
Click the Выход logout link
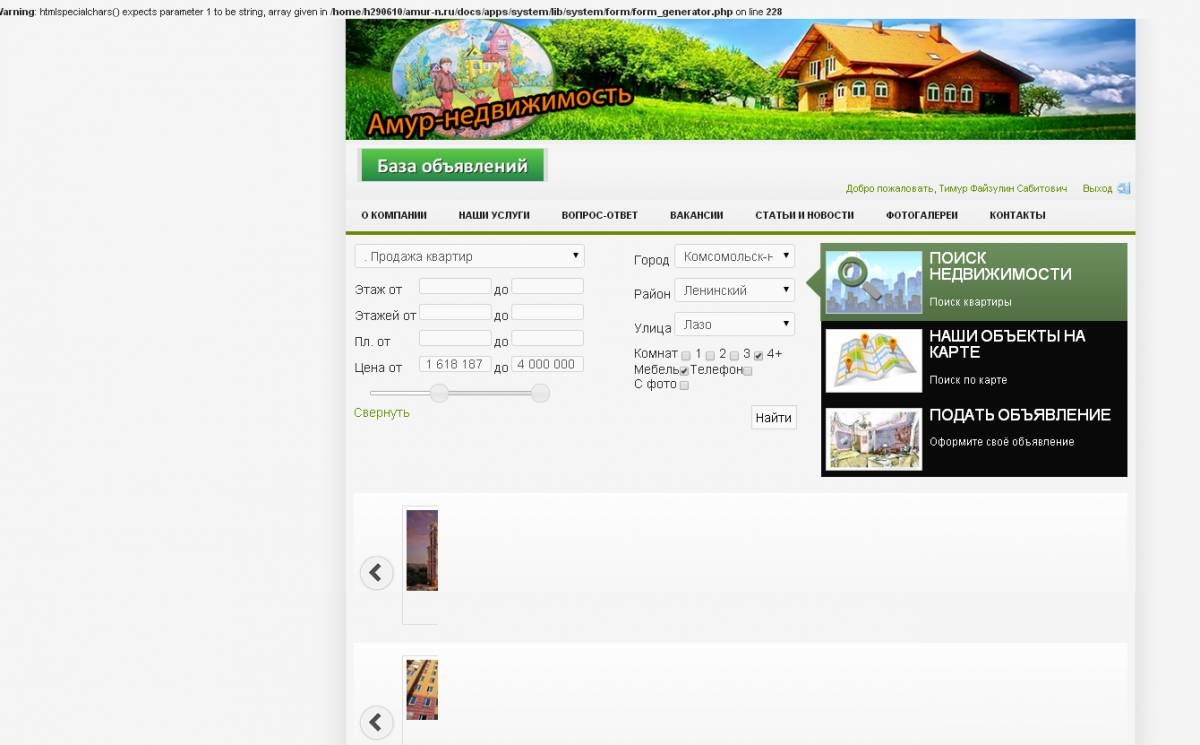1097,188
